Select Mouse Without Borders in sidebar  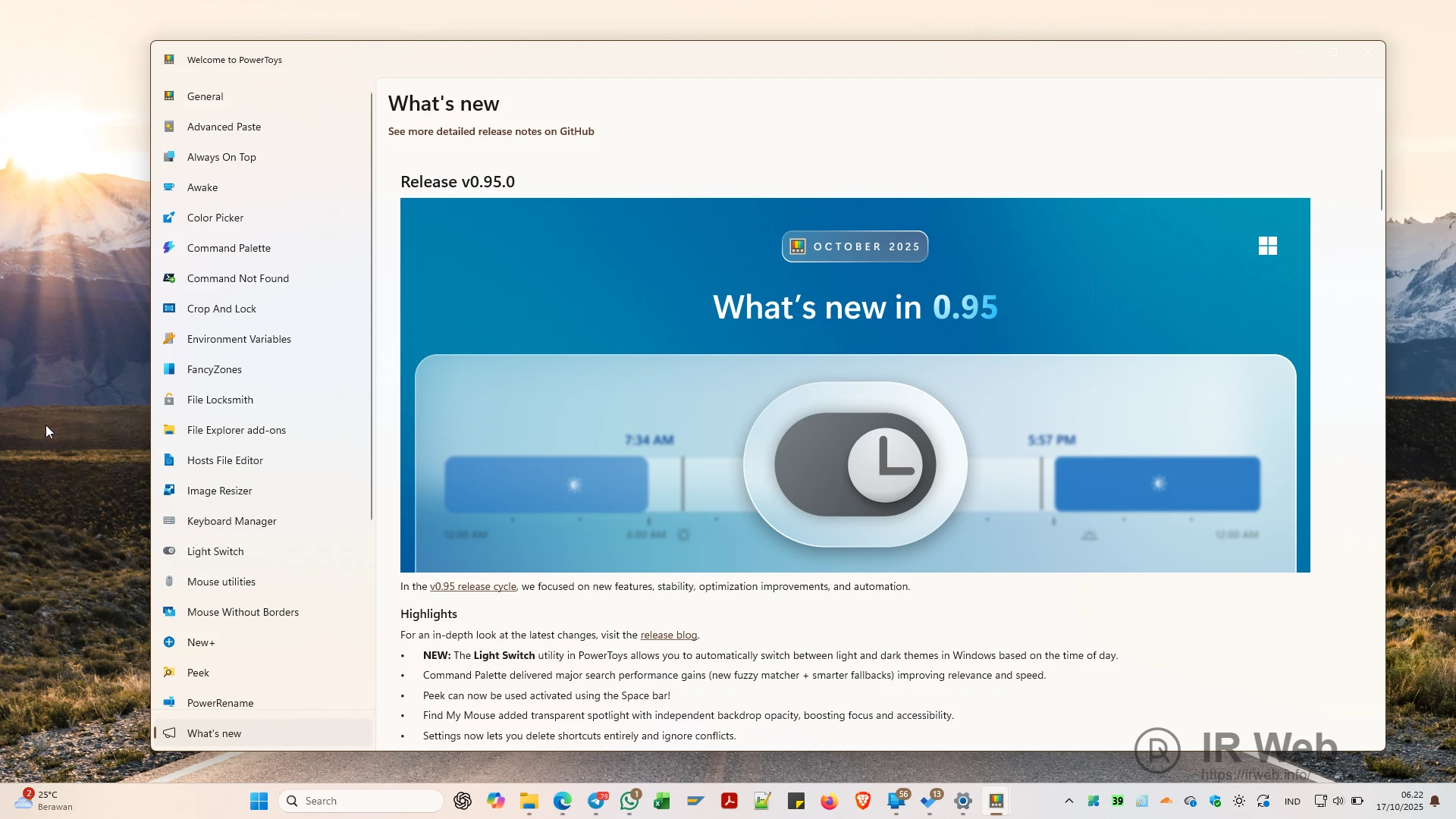243,612
